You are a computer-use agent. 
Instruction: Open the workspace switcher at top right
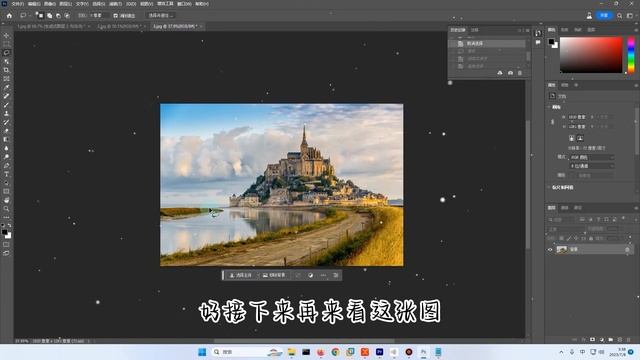pyautogui.click(x=630, y=16)
